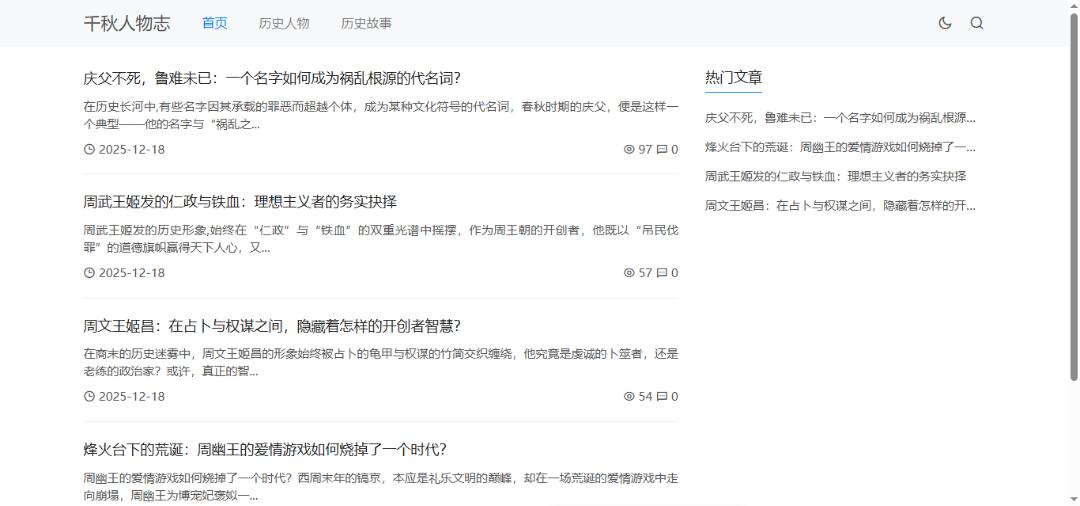
Task: Click the comment icon on the 周武王姬发 article
Action: [x=661, y=273]
